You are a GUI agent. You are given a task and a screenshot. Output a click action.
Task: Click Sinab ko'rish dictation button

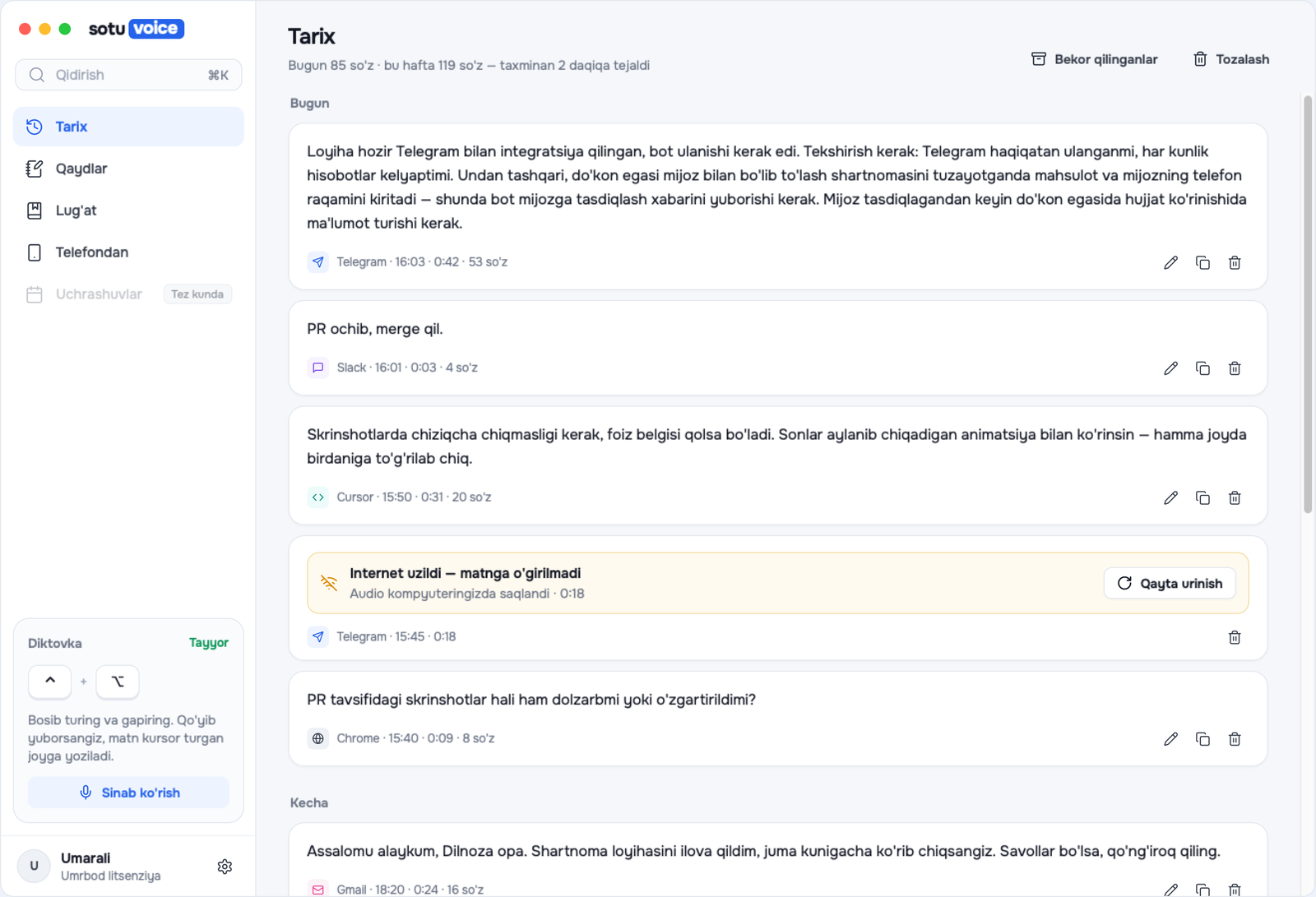(128, 793)
